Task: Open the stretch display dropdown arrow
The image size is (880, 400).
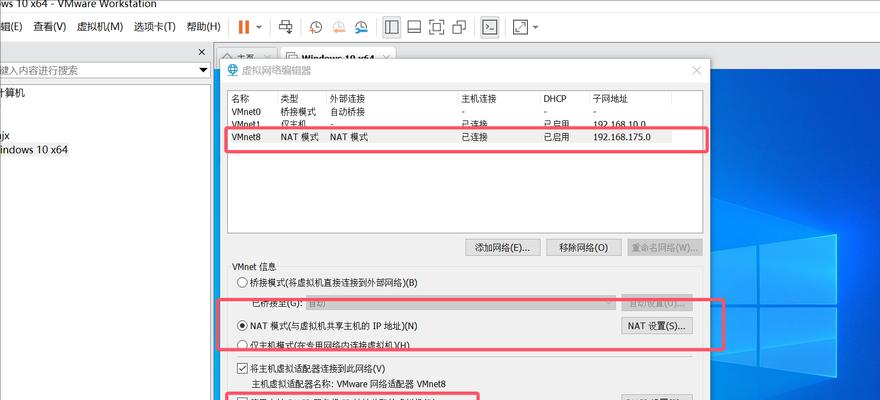Action: pyautogui.click(x=535, y=27)
